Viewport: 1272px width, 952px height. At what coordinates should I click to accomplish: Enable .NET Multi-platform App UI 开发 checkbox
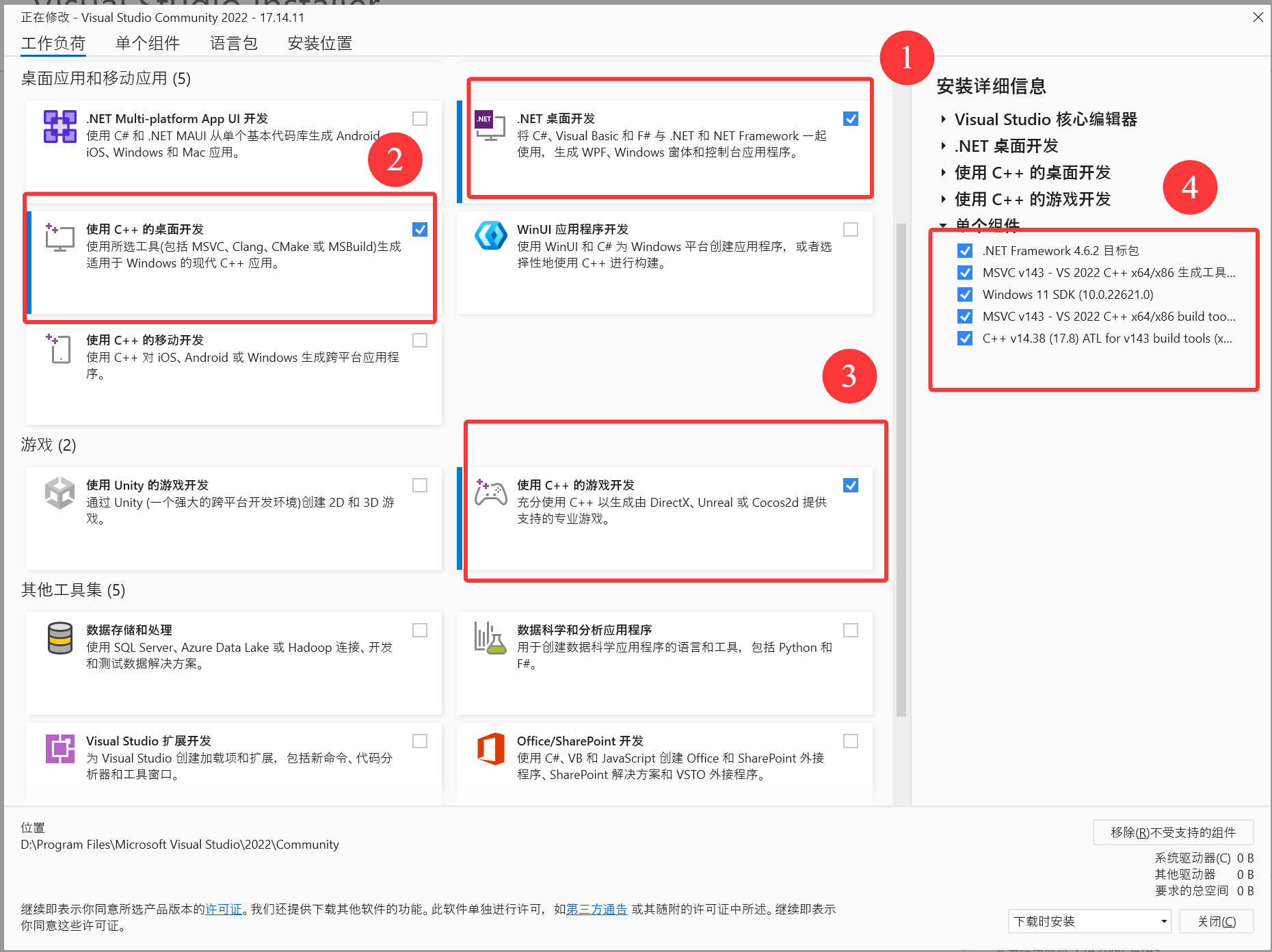pyautogui.click(x=420, y=119)
